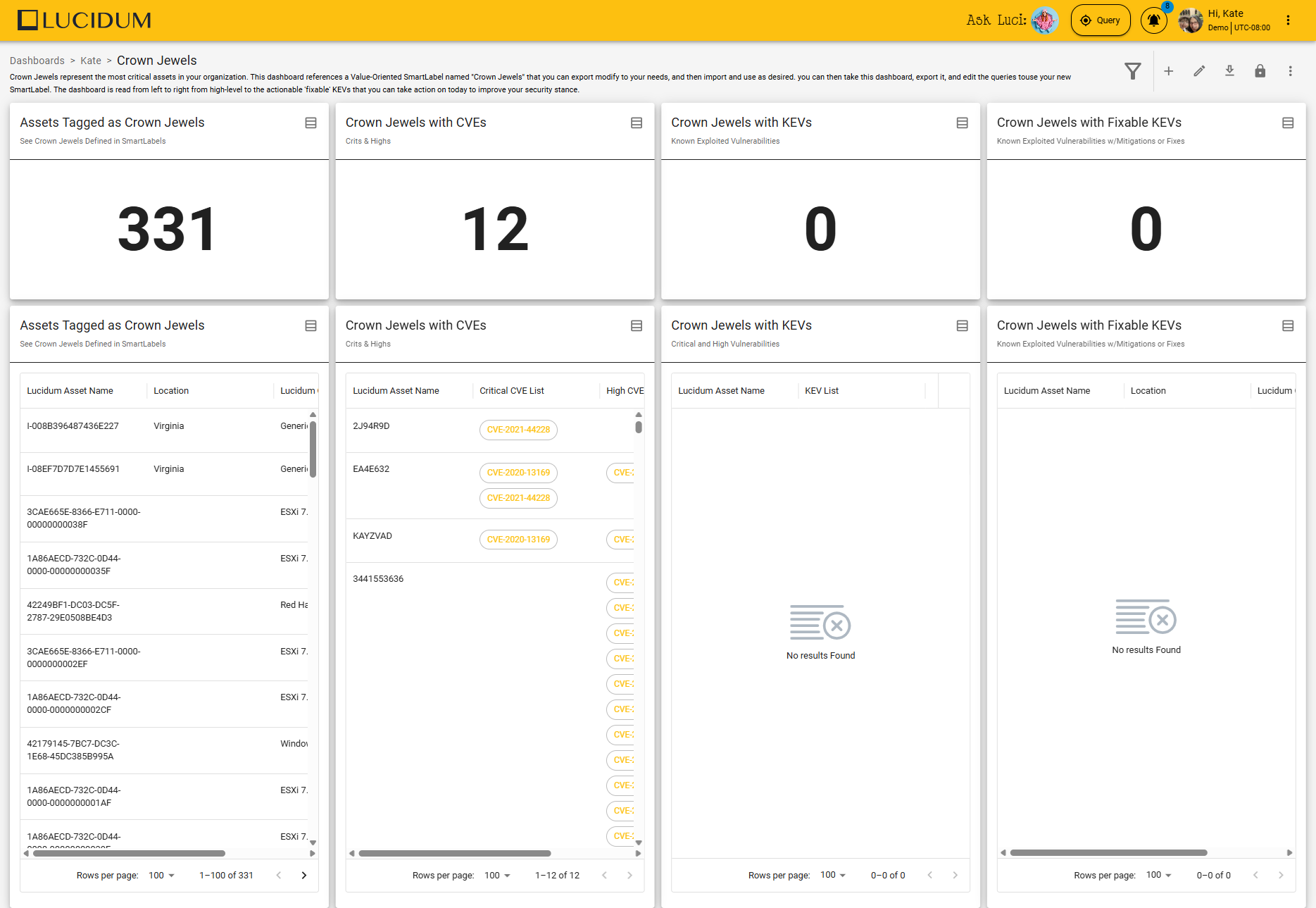Click the 12 CVEs count
Image resolution: width=1316 pixels, height=908 pixels.
(x=495, y=229)
